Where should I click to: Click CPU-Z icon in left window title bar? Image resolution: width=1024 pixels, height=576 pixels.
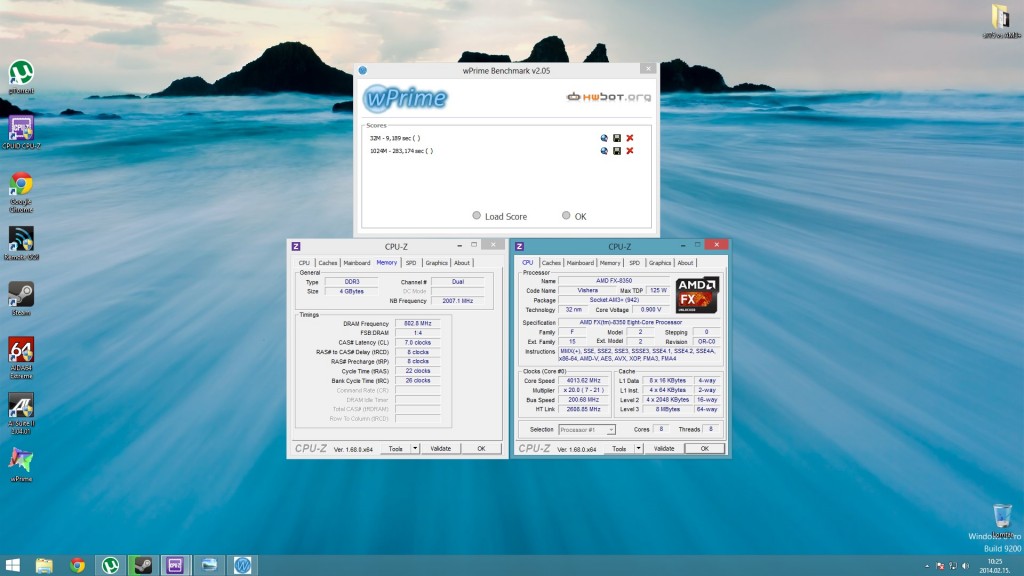point(296,246)
